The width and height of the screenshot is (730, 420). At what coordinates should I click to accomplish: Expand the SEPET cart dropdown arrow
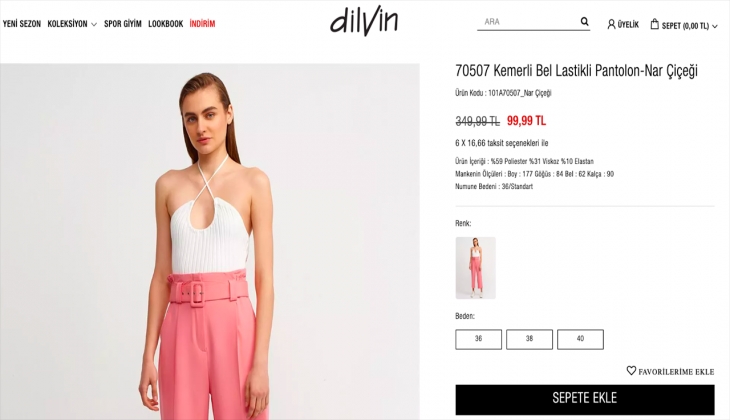click(715, 27)
